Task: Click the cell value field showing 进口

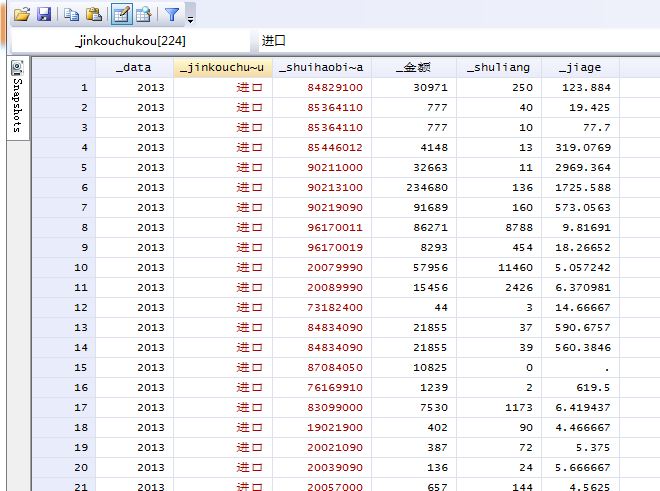Action: 450,40
